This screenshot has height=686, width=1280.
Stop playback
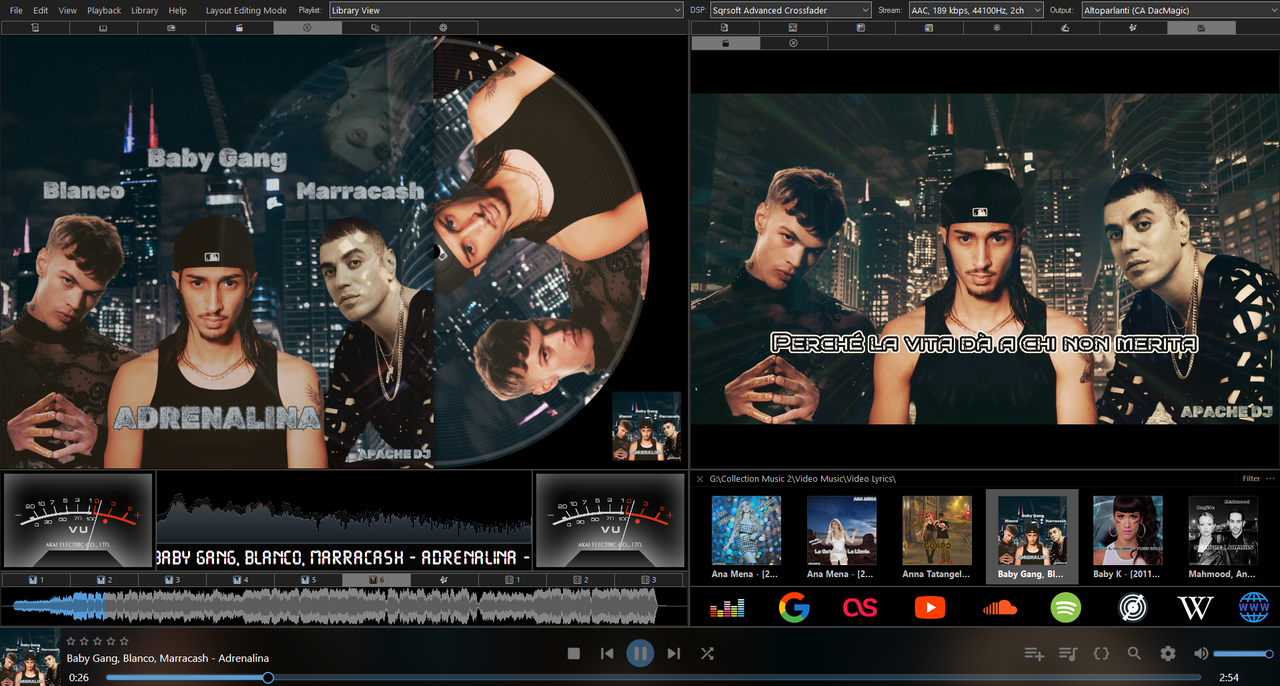coord(574,653)
